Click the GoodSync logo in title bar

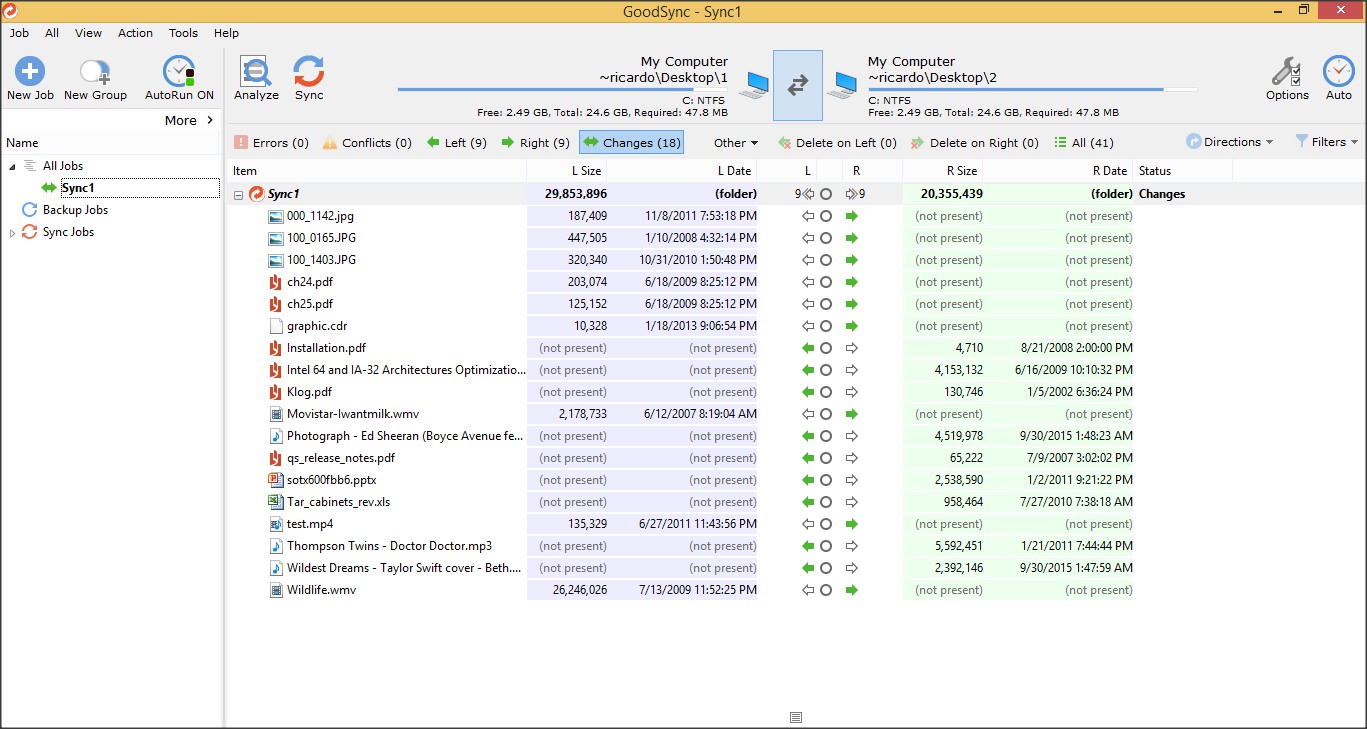pos(11,11)
